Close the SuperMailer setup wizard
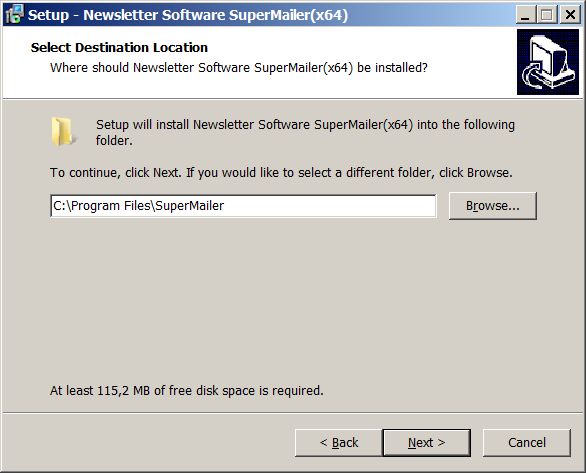This screenshot has width=586, height=473. click(570, 15)
